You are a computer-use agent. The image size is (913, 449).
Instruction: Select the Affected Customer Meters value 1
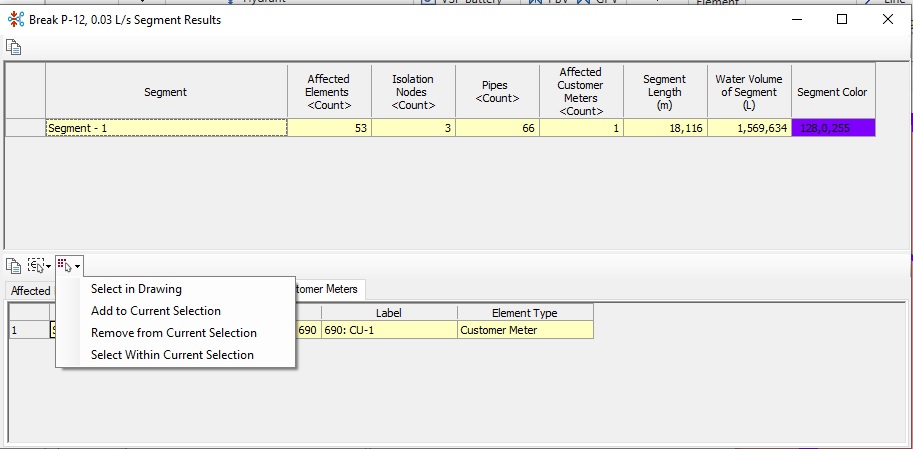(x=581, y=128)
